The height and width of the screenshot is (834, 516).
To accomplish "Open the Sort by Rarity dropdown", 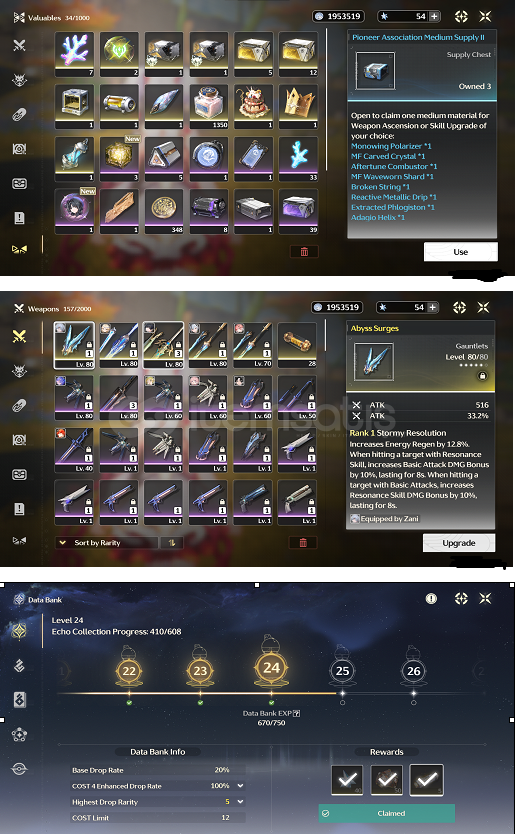I will click(106, 543).
